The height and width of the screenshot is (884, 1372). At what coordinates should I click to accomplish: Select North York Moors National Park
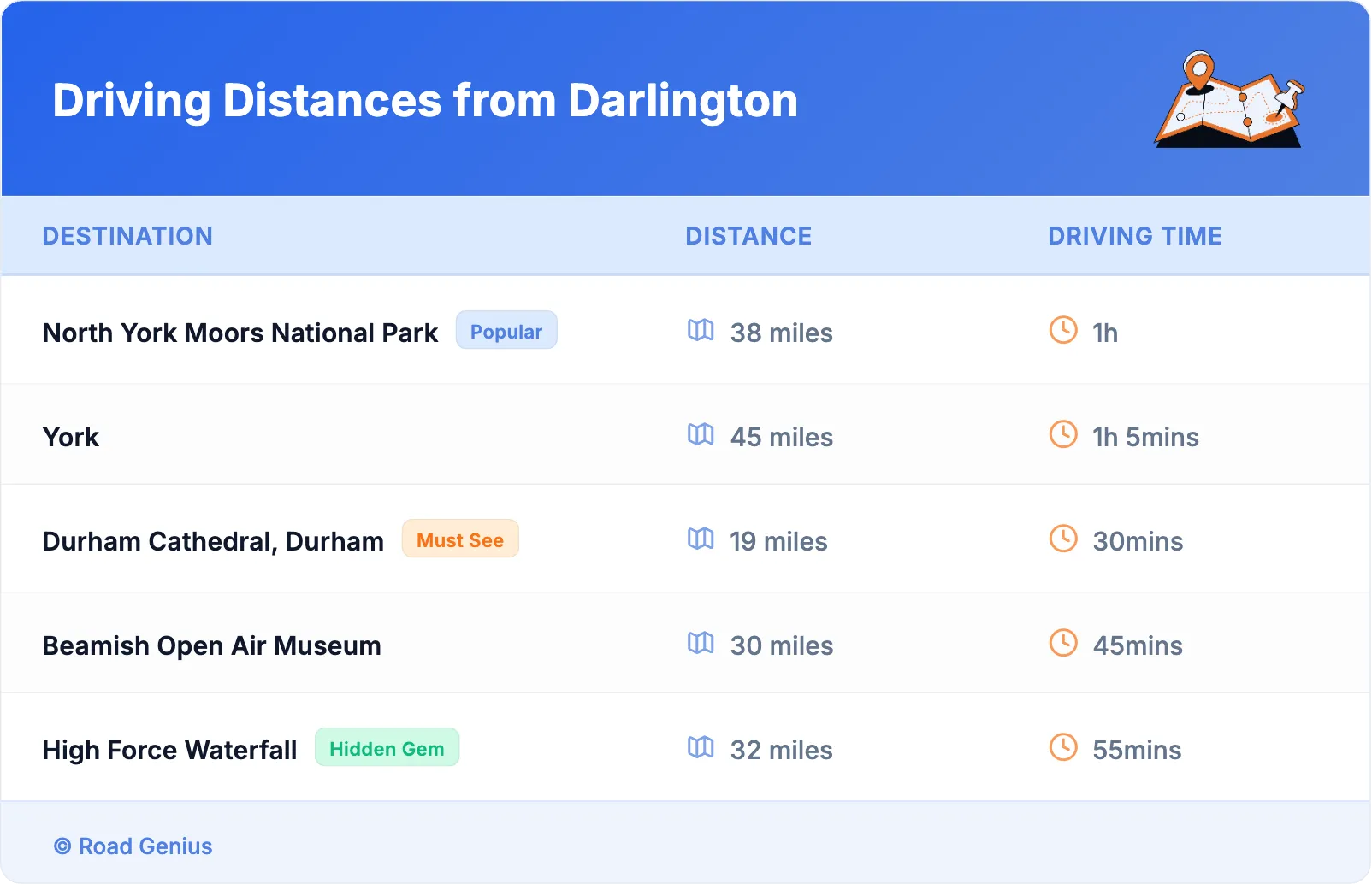click(240, 333)
